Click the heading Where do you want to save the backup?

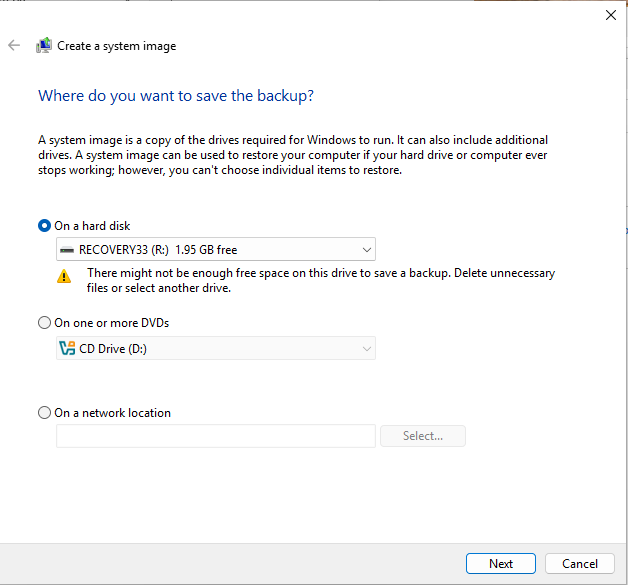coord(176,96)
